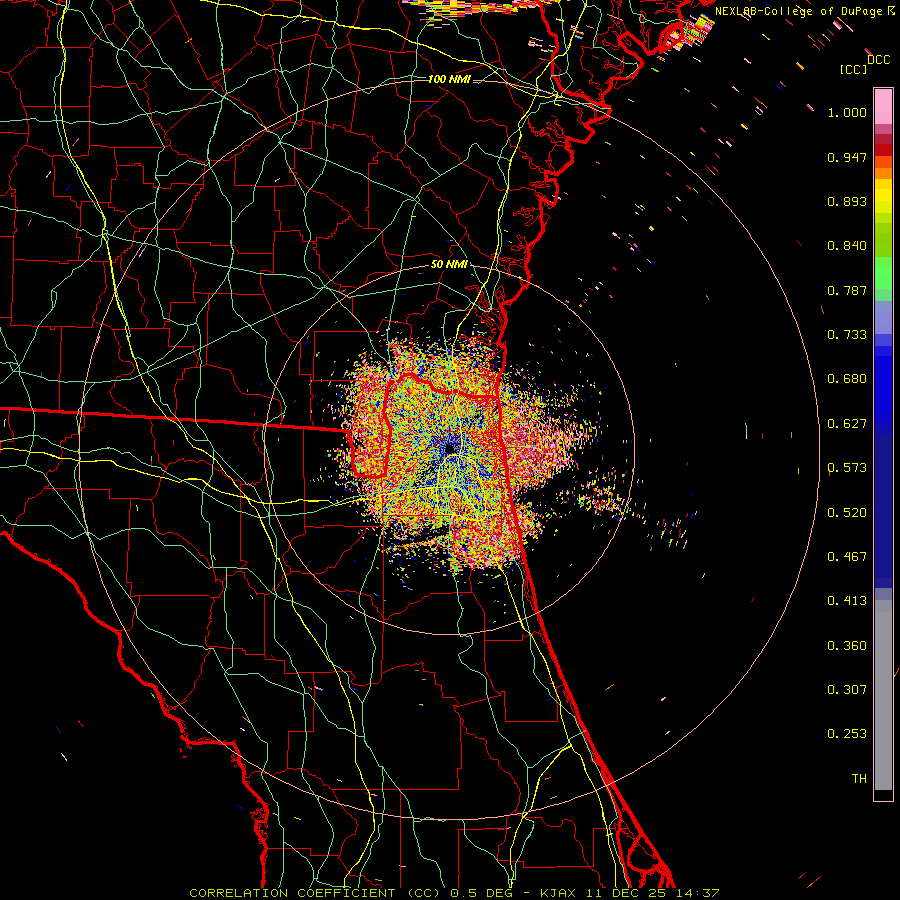Click the 0.893 legend value

tap(847, 201)
